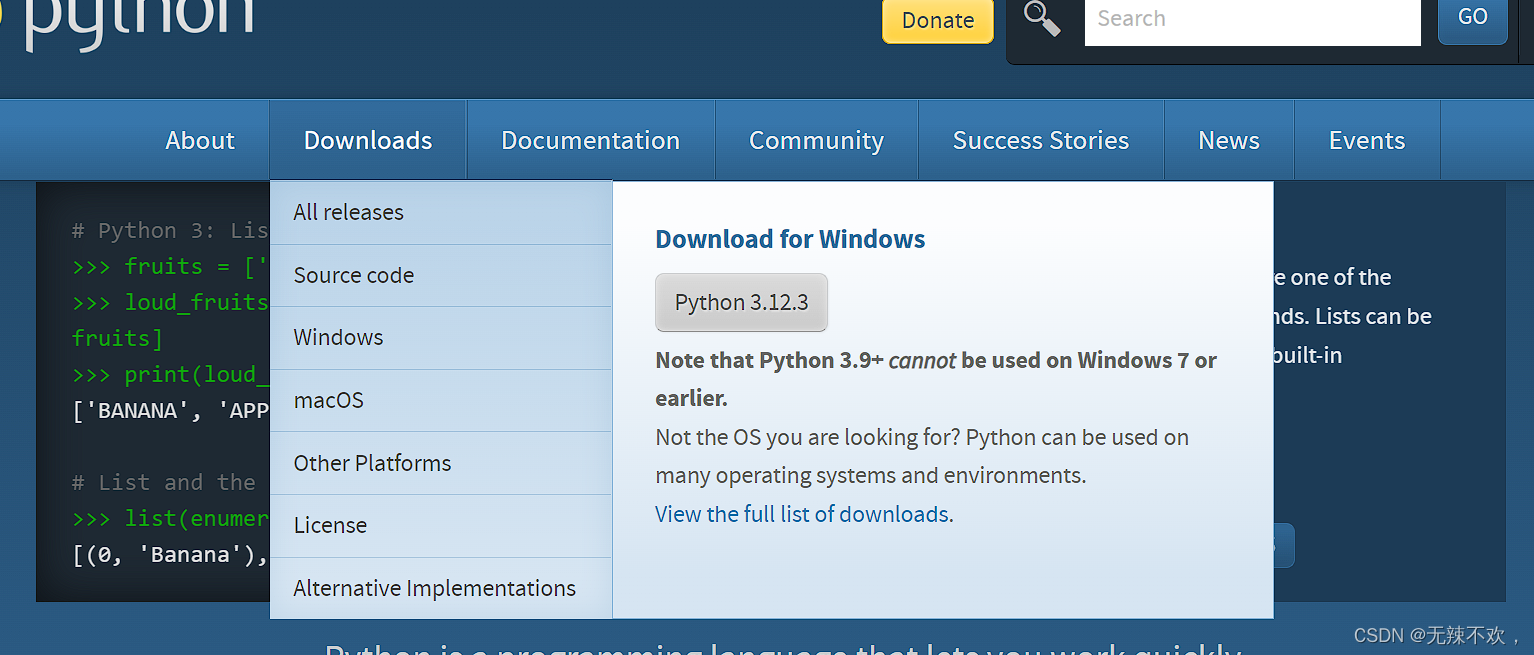Select Windows in Downloads submenu
Screen dimensions: 1534x655
pyautogui.click(x=441, y=337)
